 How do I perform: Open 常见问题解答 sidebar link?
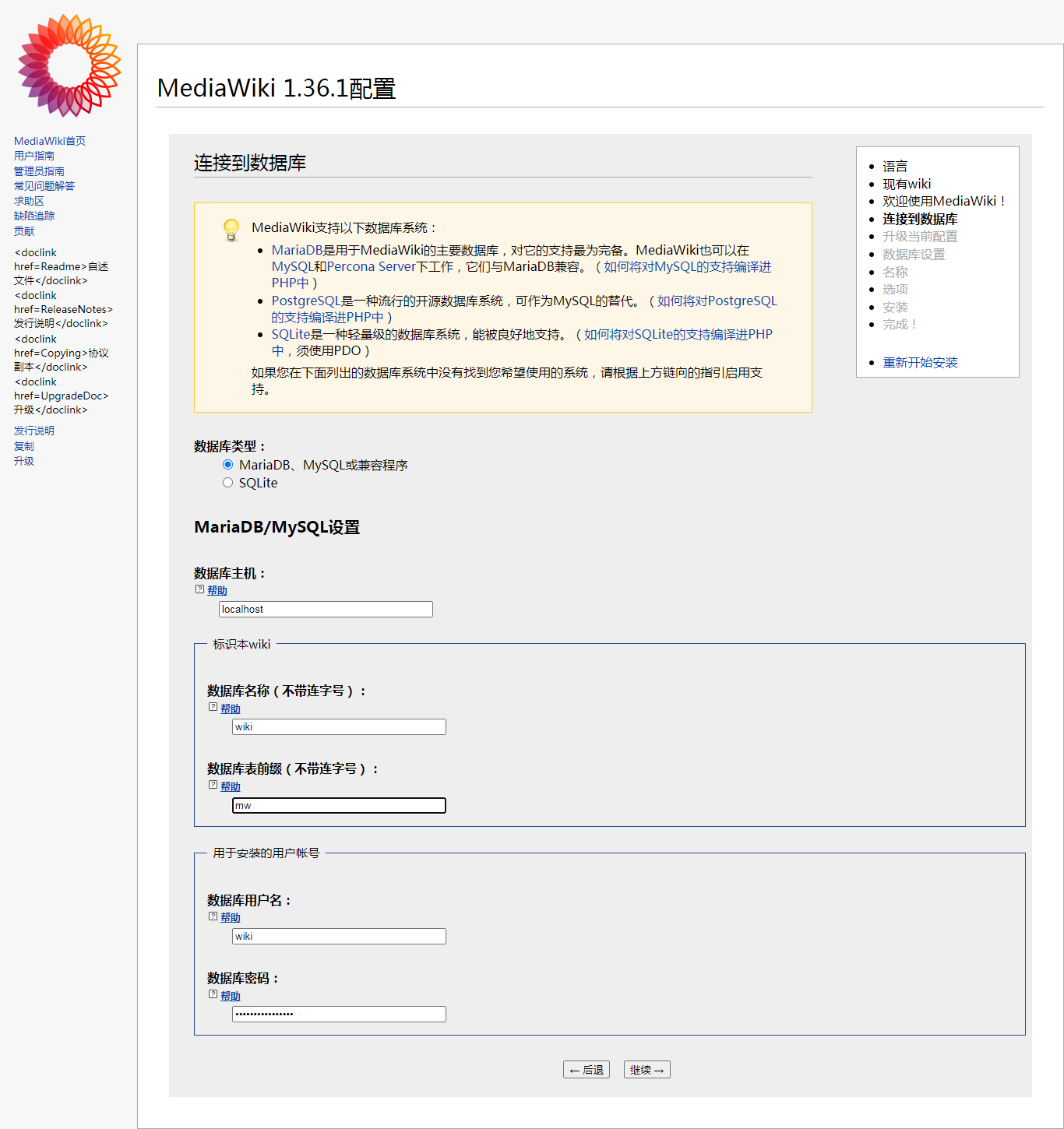44,186
